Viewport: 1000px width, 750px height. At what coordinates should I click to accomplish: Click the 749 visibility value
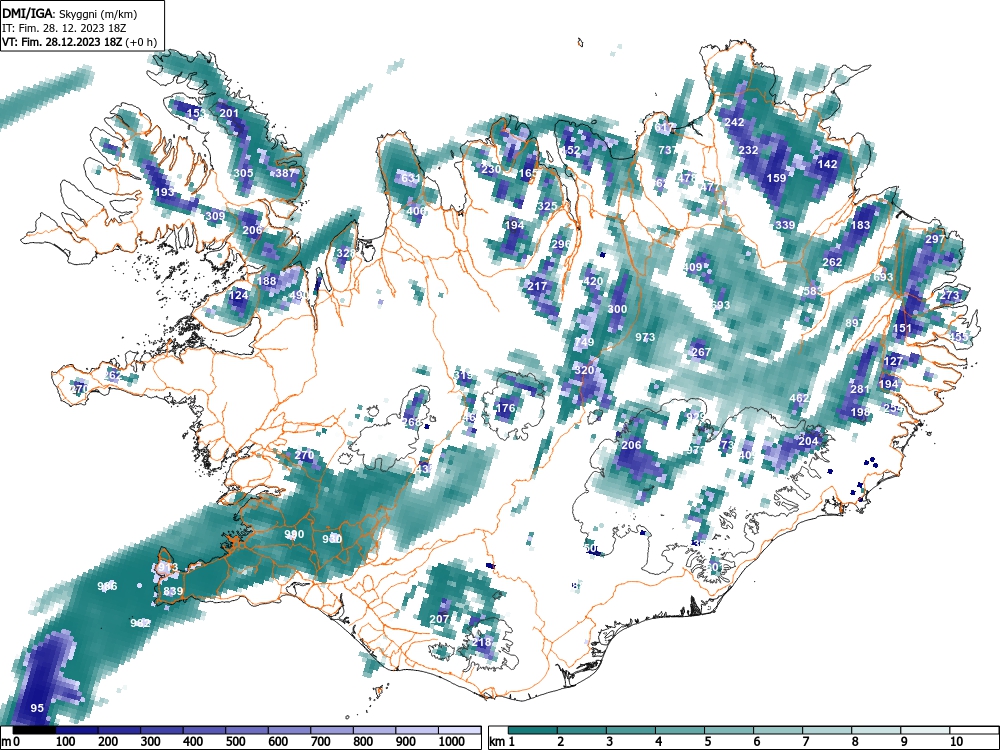coord(584,342)
